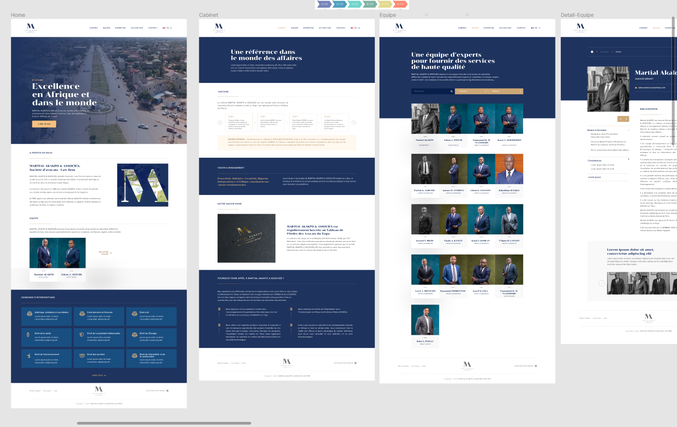Open the language flag dropdown in the Home header
This screenshot has height=427, width=677.
pos(166,28)
